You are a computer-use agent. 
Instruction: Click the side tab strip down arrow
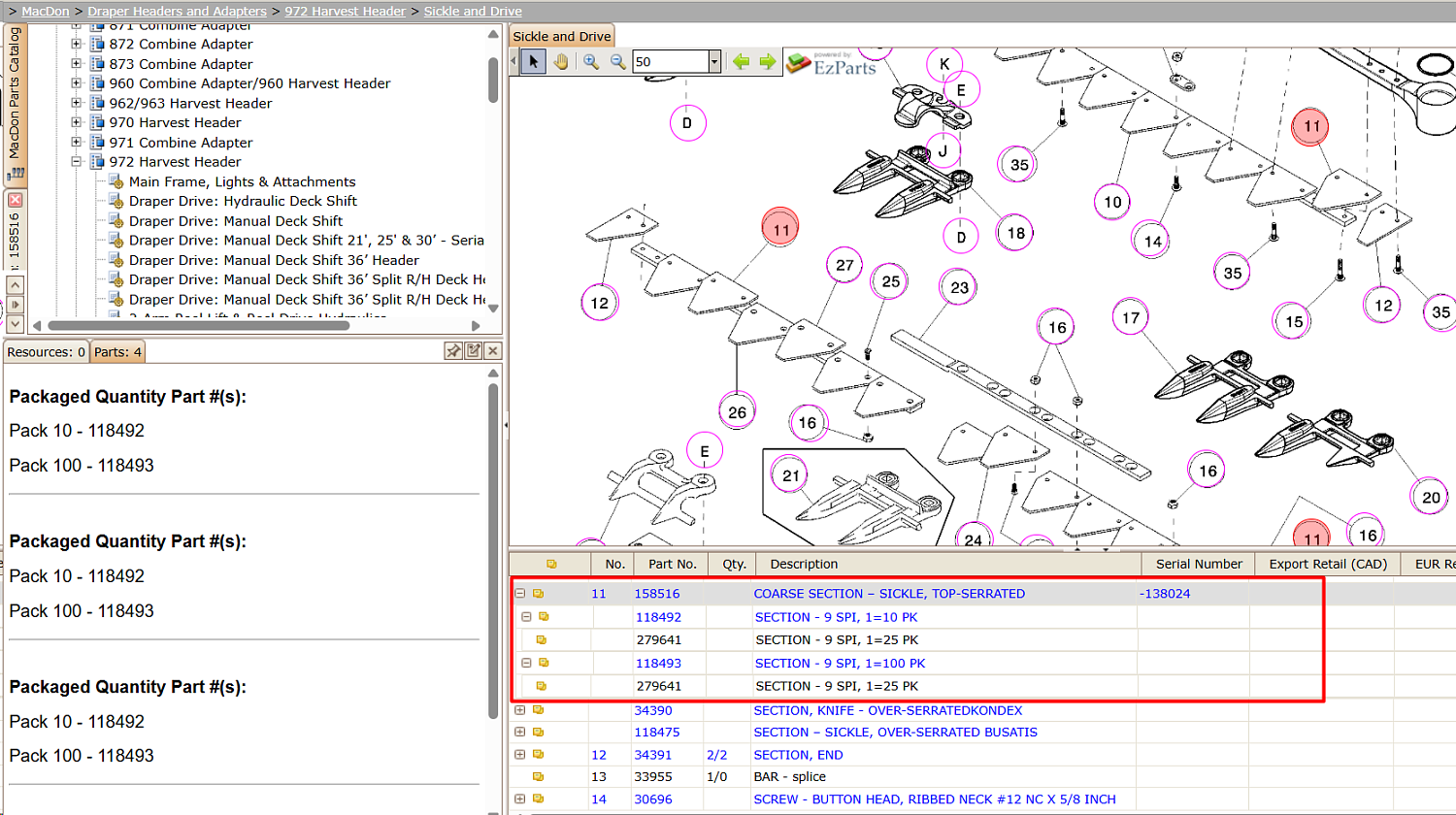click(15, 323)
